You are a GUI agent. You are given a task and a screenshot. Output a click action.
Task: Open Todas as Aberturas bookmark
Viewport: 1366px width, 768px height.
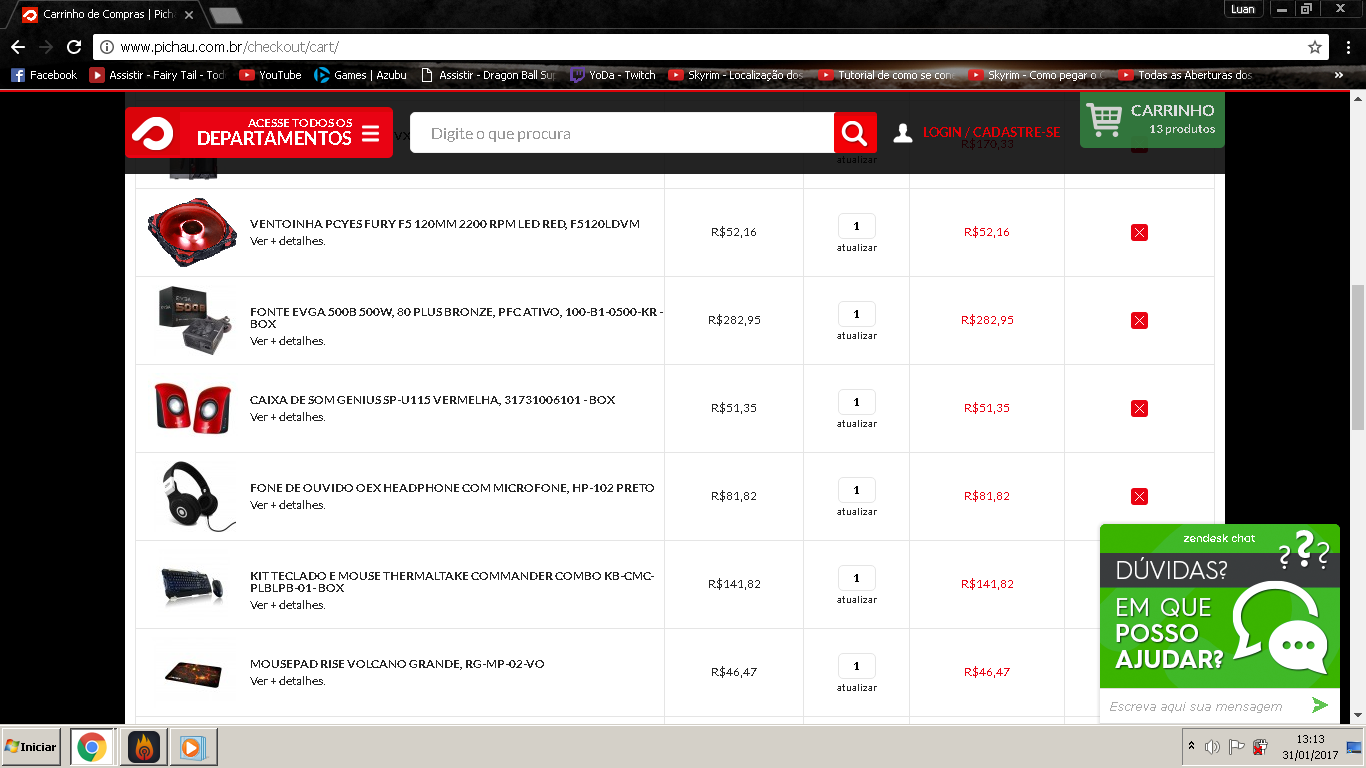(x=1186, y=75)
